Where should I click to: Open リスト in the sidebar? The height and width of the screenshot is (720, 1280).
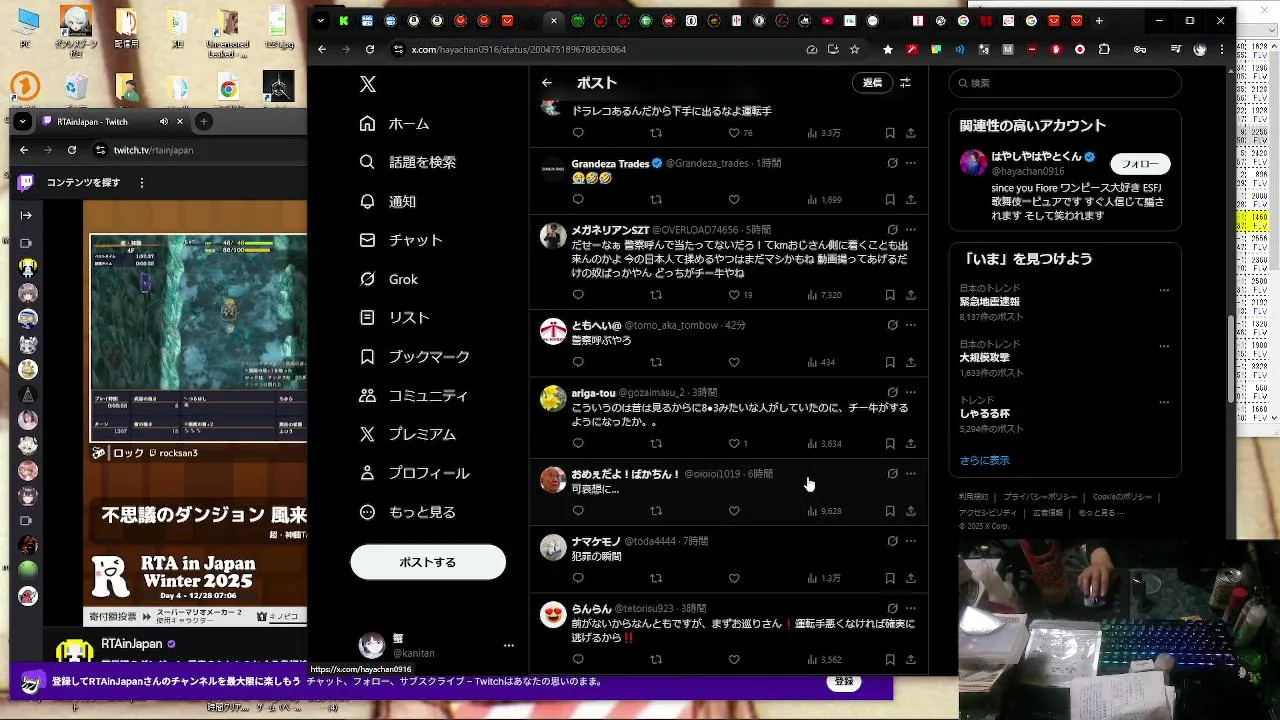click(x=394, y=318)
